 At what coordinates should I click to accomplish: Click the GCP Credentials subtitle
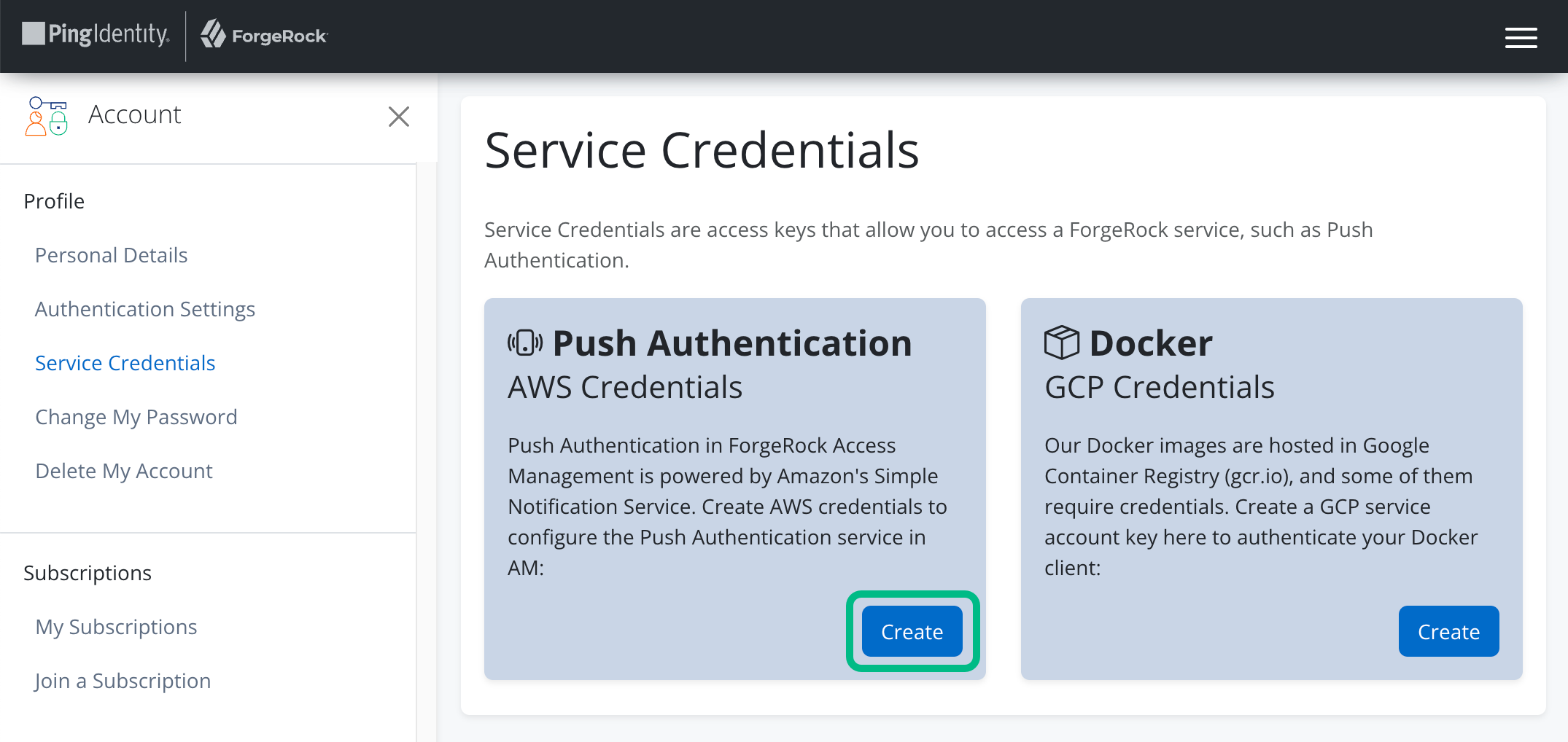(x=1160, y=387)
